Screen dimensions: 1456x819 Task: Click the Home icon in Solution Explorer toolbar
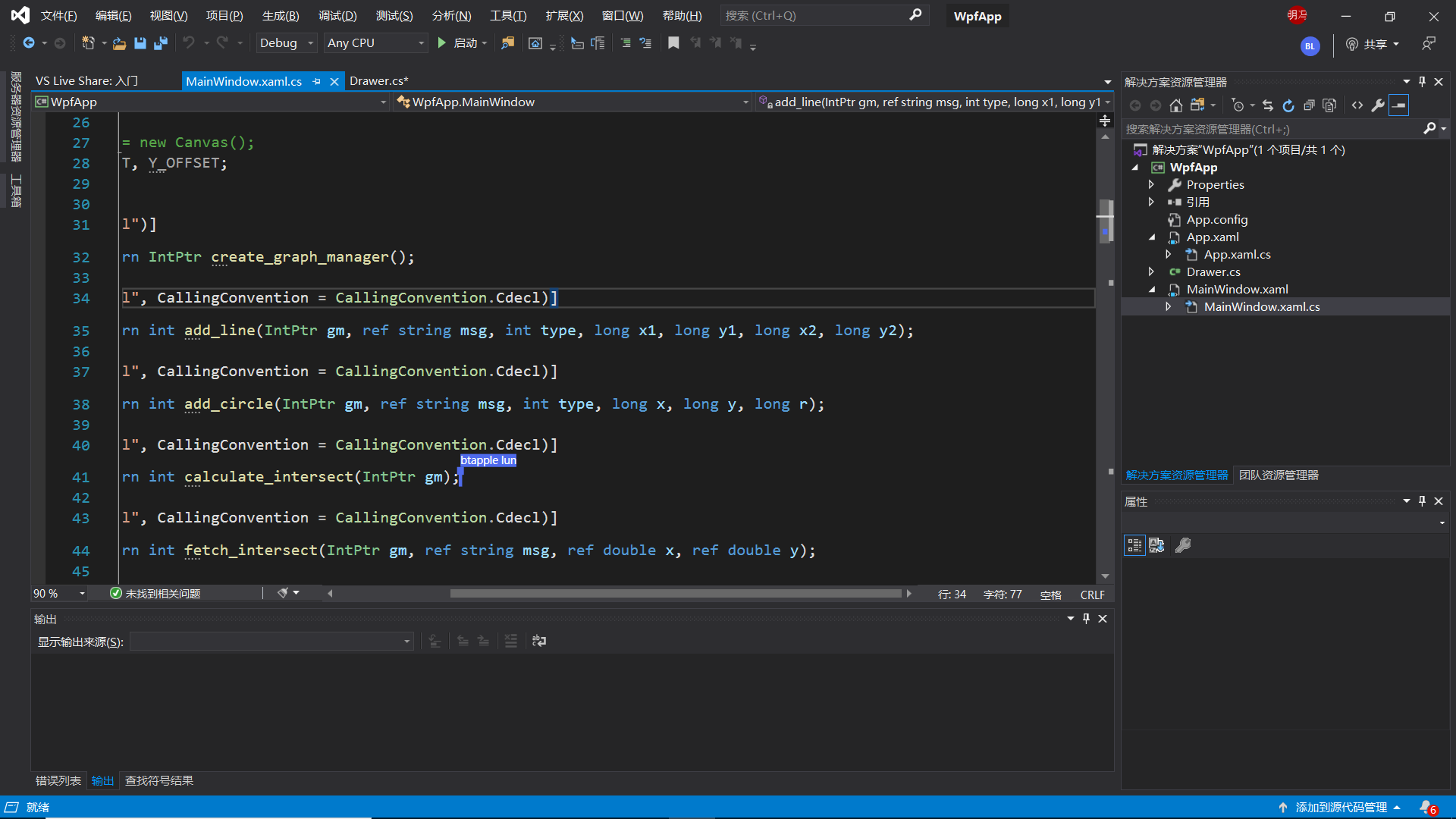(1176, 105)
